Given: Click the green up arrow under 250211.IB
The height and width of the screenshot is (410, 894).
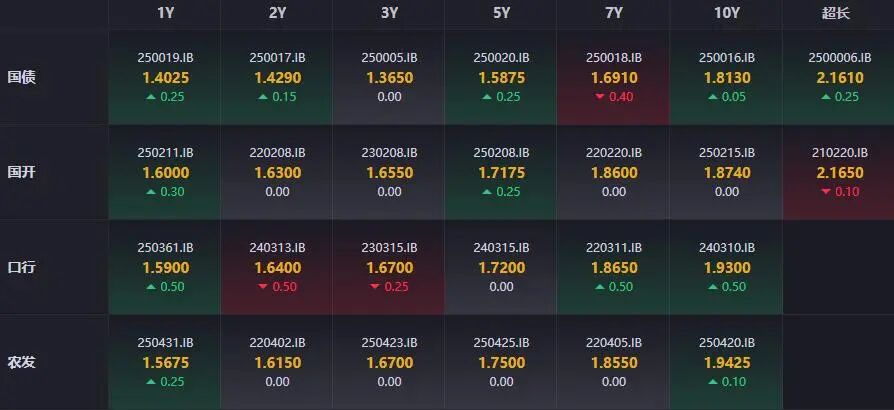Looking at the screenshot, I should coord(151,192).
